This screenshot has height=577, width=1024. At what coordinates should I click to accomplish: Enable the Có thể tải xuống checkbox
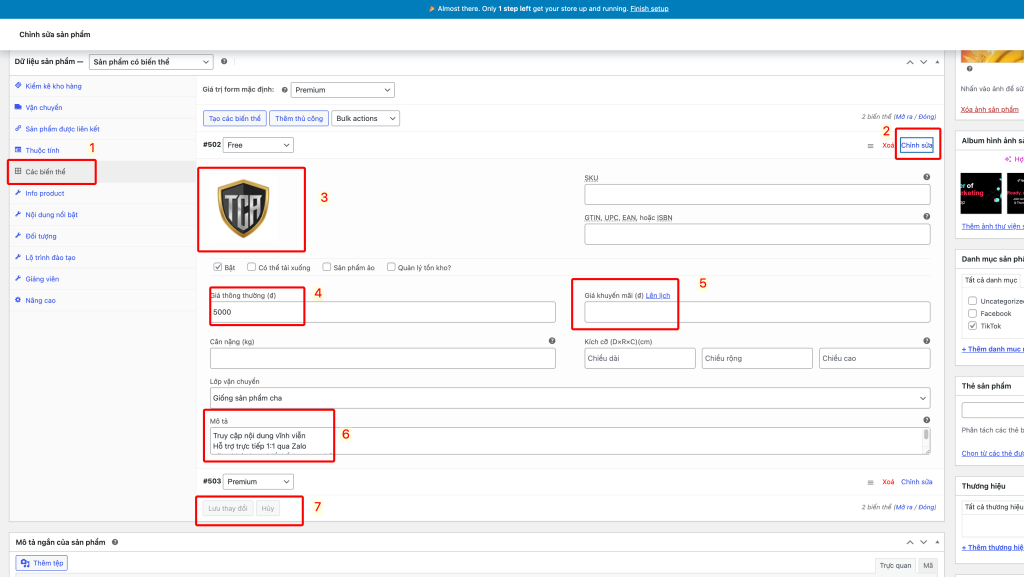[x=251, y=267]
